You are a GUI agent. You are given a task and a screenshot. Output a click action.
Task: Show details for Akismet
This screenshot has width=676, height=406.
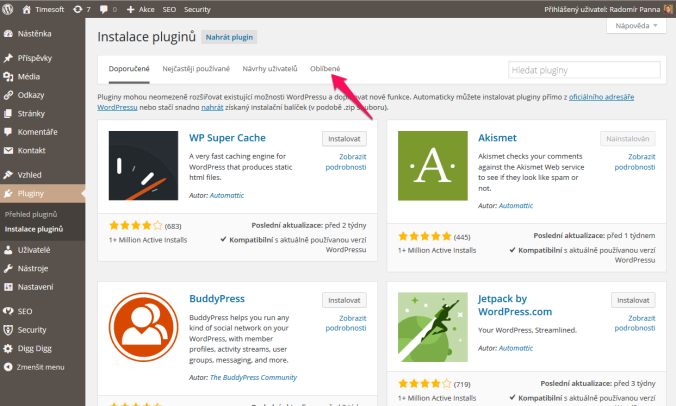[x=635, y=162]
